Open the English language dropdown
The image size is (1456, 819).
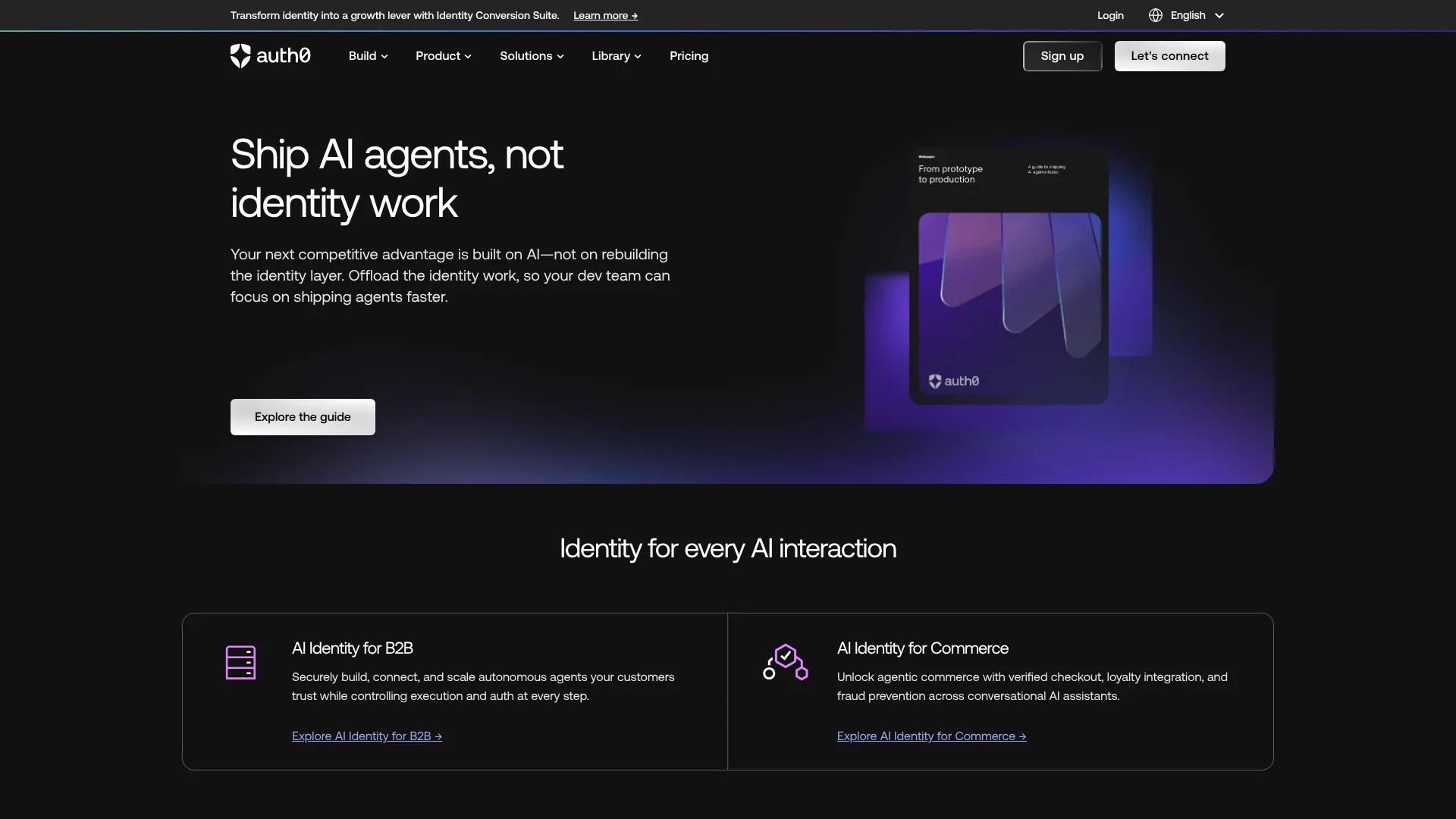(1187, 15)
